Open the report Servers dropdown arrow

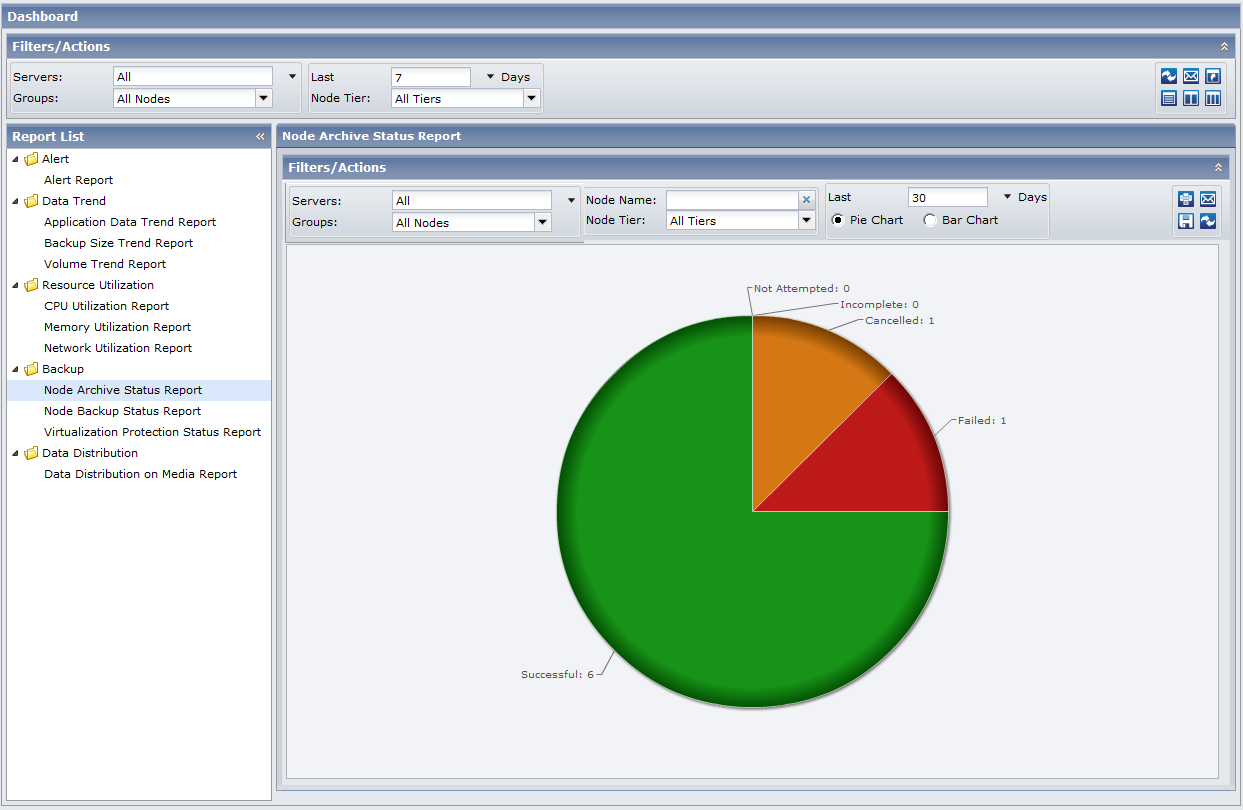coord(571,200)
